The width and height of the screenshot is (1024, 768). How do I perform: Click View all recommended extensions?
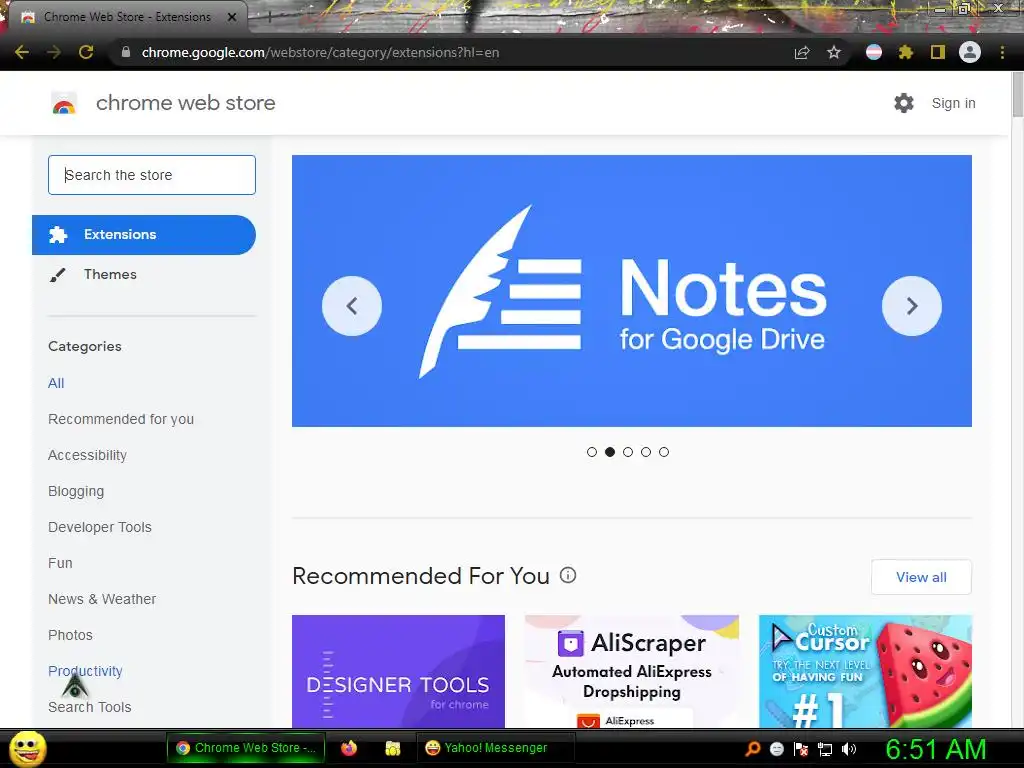pos(921,577)
